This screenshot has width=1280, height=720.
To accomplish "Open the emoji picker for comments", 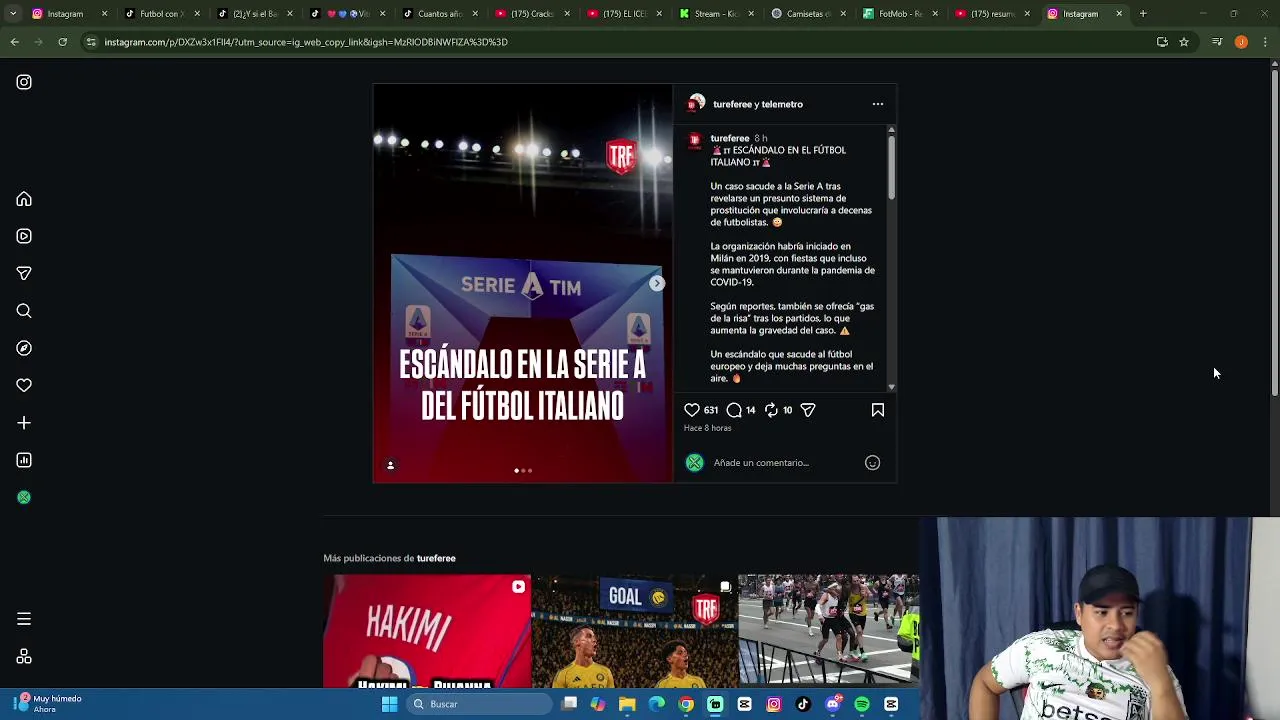I will pyautogui.click(x=872, y=462).
